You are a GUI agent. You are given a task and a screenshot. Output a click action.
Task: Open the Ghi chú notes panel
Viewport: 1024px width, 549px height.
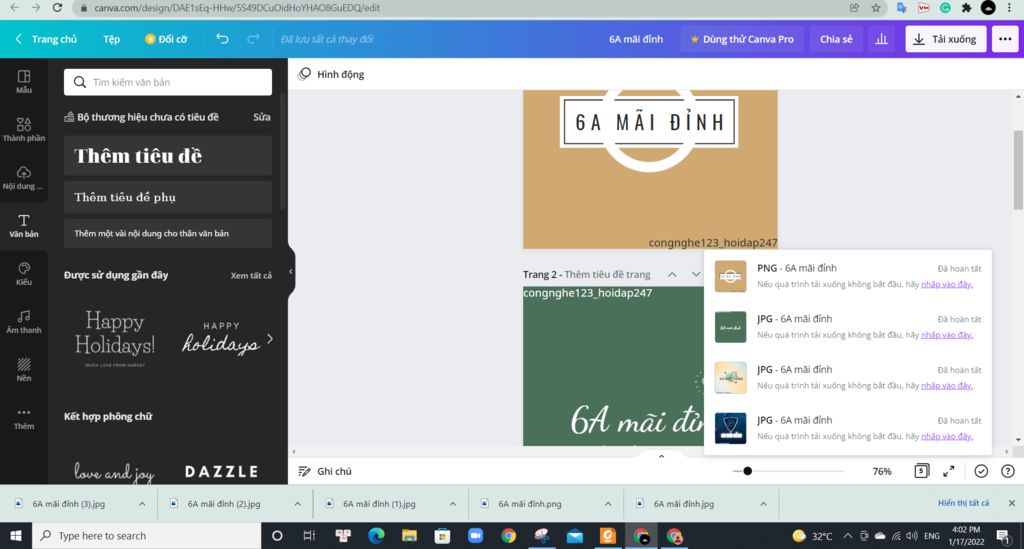tap(325, 471)
